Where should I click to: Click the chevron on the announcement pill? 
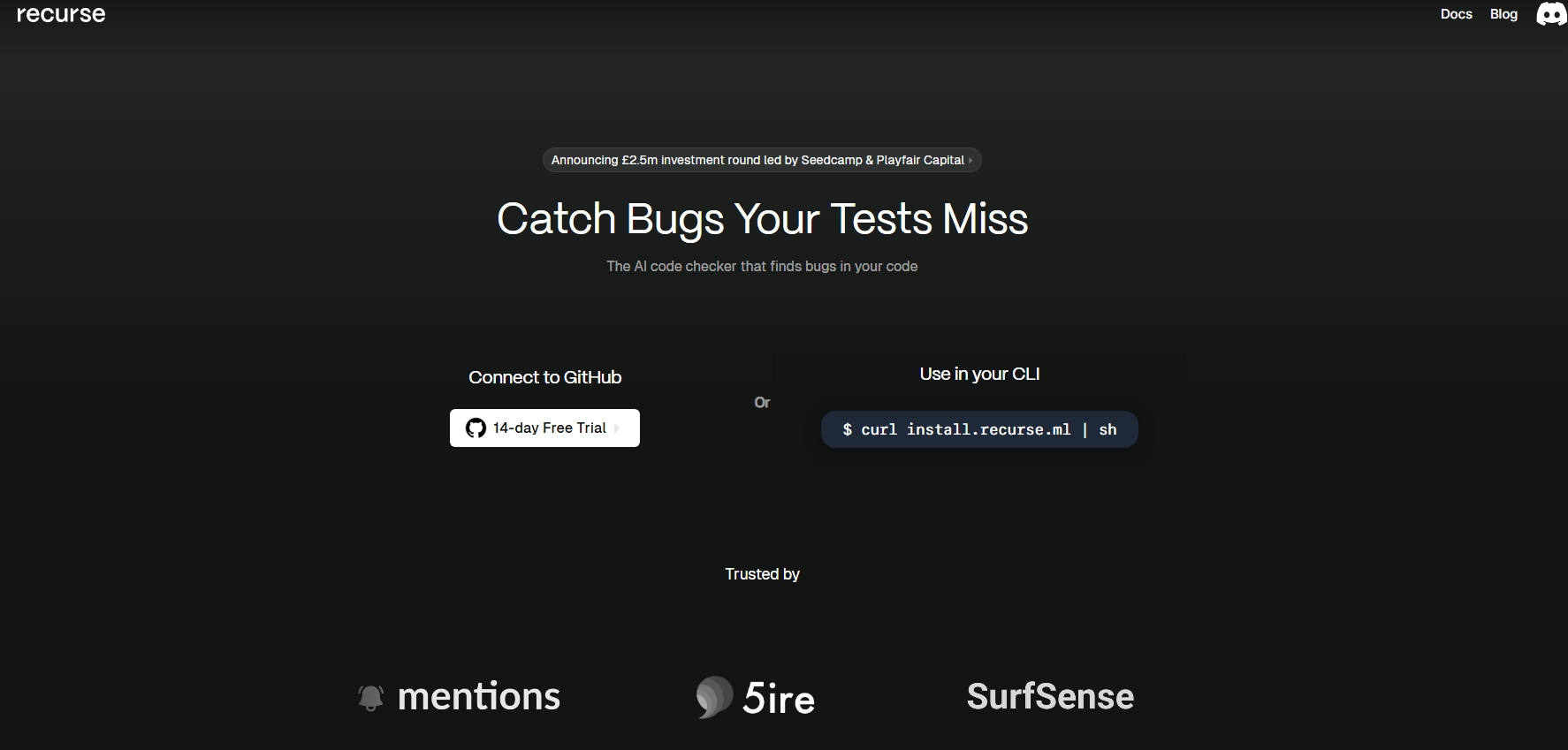[x=970, y=160]
